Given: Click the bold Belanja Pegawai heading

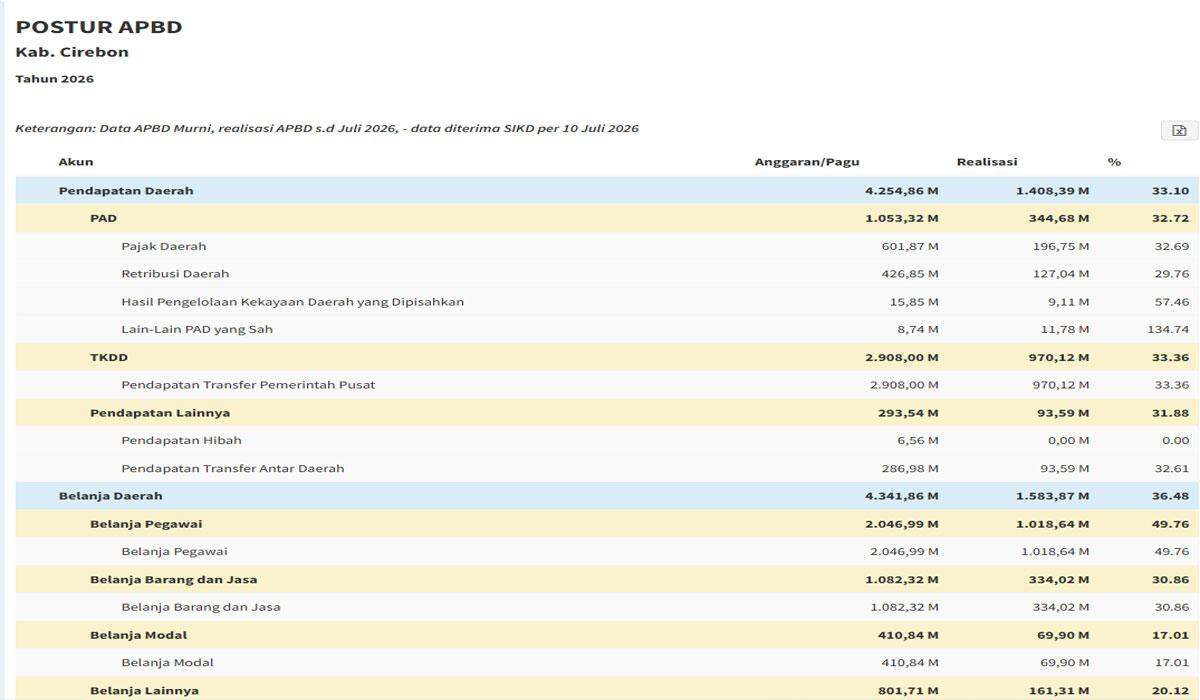Looking at the screenshot, I should 146,524.
